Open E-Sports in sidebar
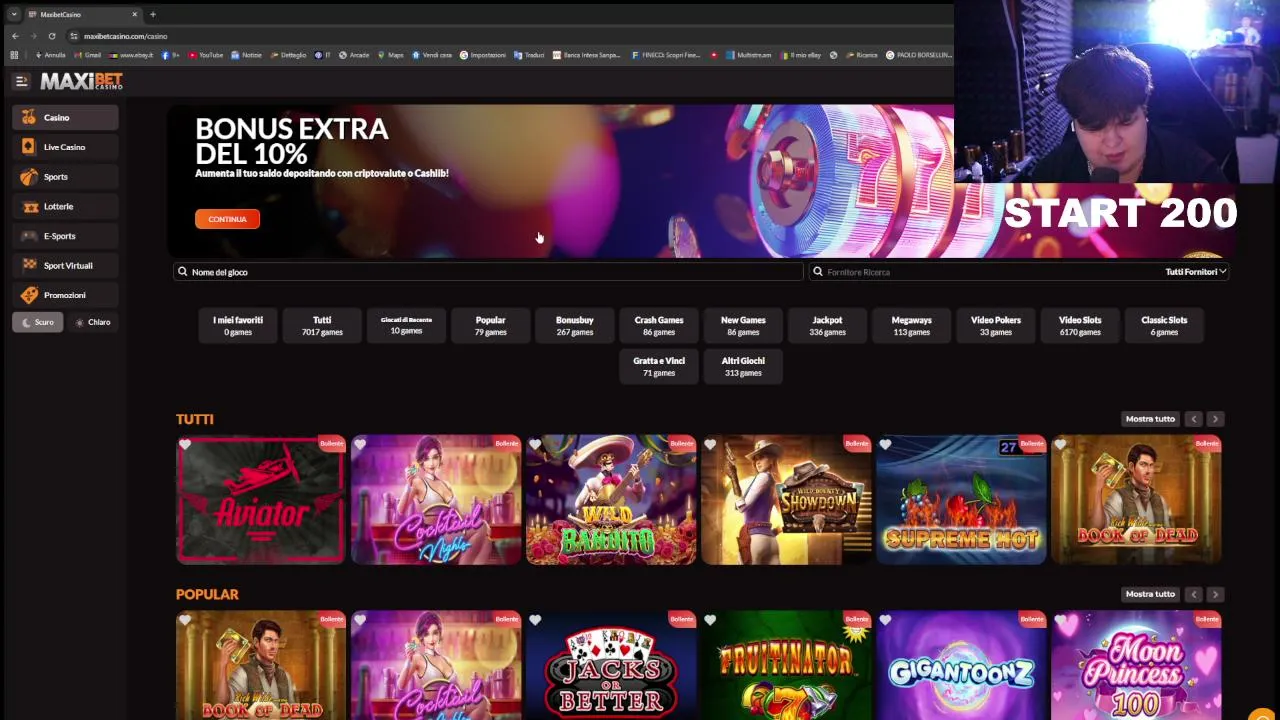Viewport: 1280px width, 720px height. coord(66,236)
